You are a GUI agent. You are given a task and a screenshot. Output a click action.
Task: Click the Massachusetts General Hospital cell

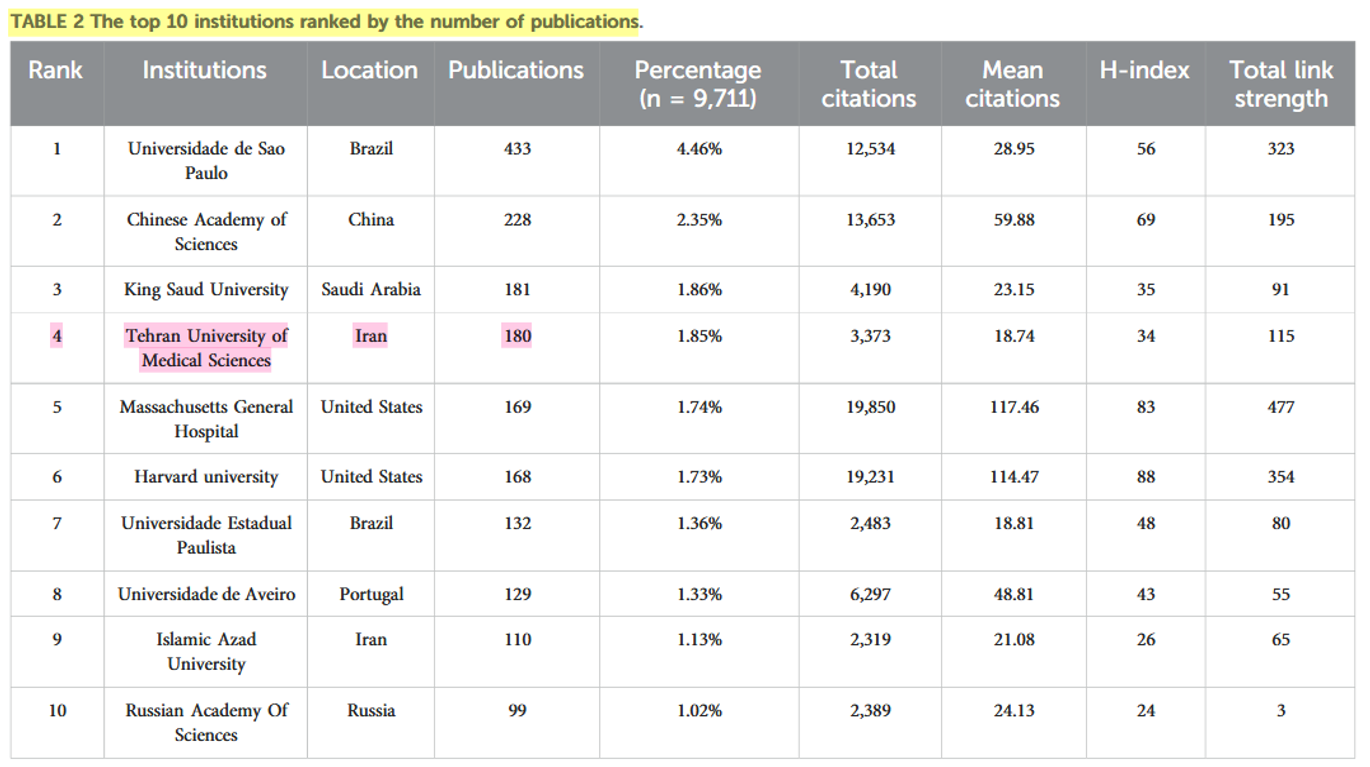206,419
